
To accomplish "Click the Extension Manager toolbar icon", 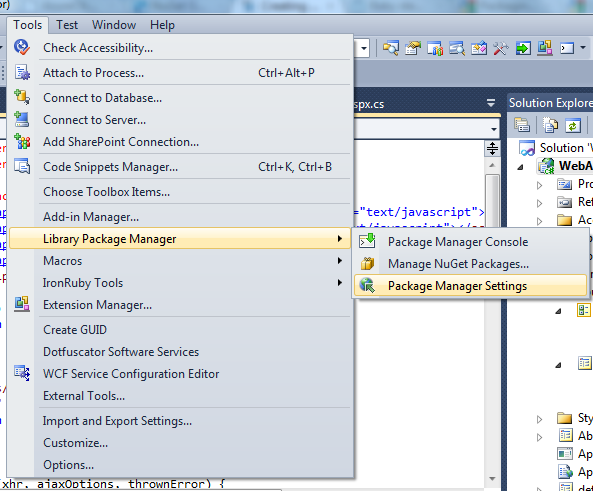I will (545, 48).
